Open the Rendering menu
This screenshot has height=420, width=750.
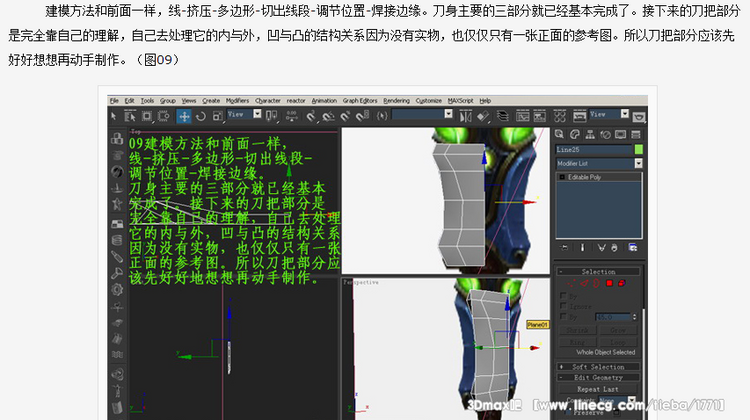click(x=396, y=101)
